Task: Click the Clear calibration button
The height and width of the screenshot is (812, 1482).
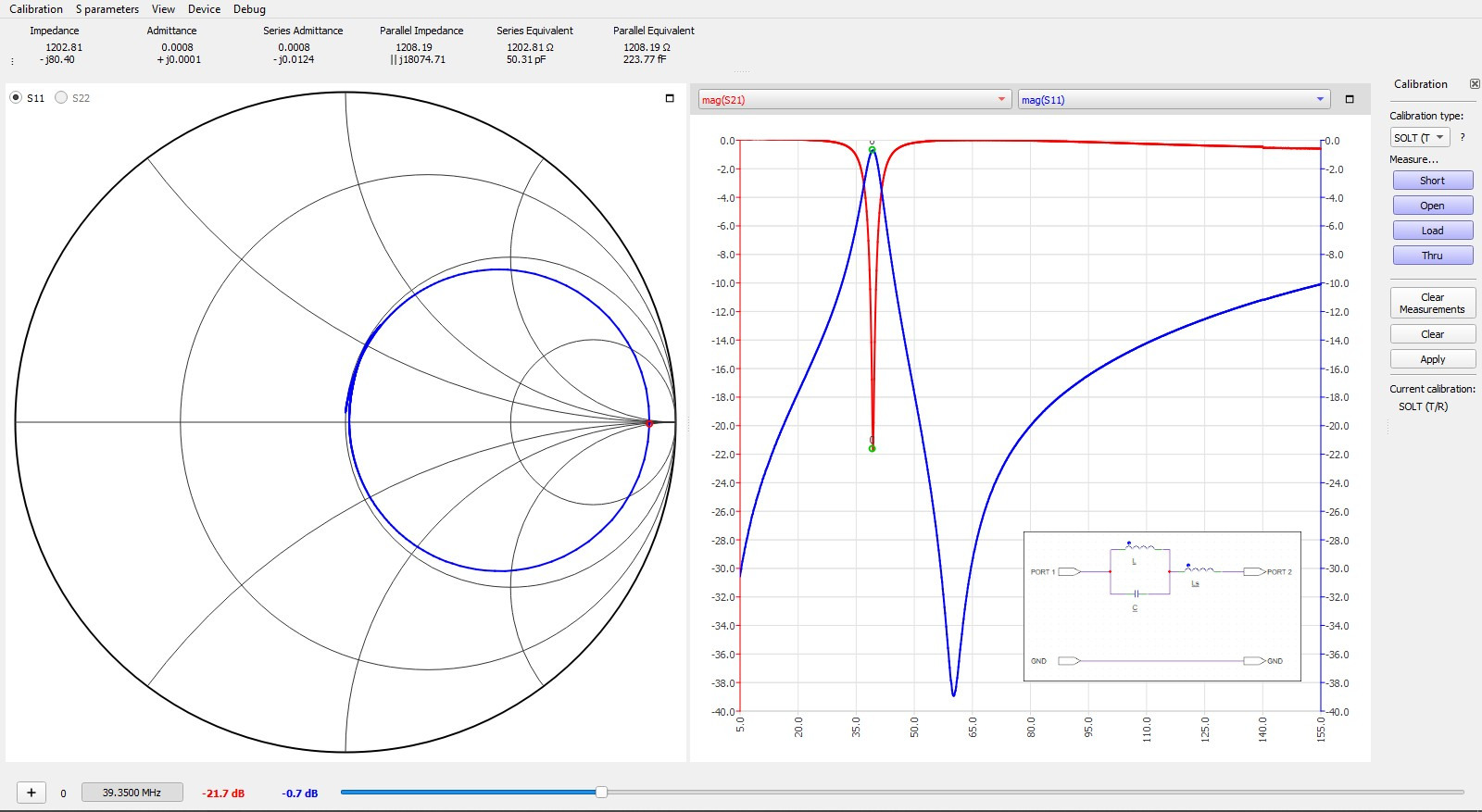Action: pyautogui.click(x=1432, y=334)
